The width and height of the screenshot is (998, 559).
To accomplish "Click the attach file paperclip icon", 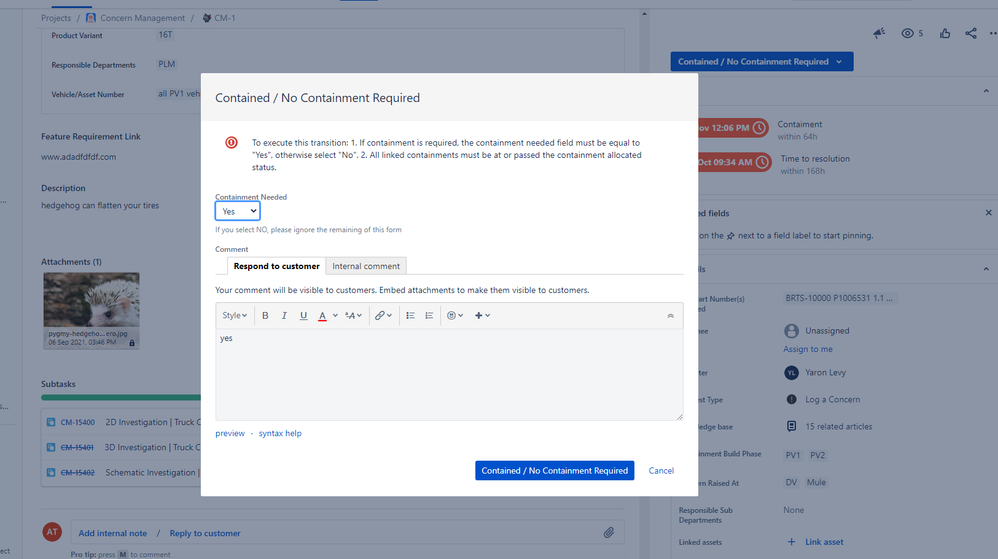I will [608, 533].
